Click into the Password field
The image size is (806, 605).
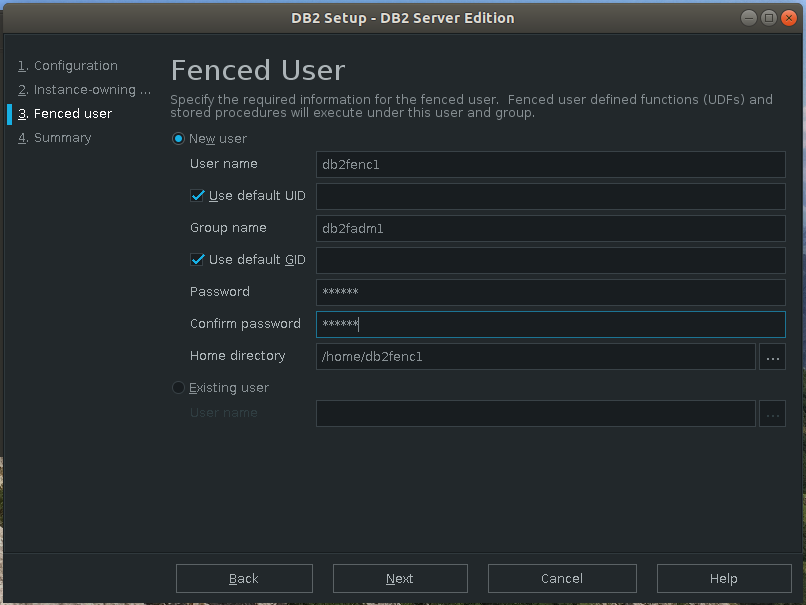pyautogui.click(x=550, y=293)
